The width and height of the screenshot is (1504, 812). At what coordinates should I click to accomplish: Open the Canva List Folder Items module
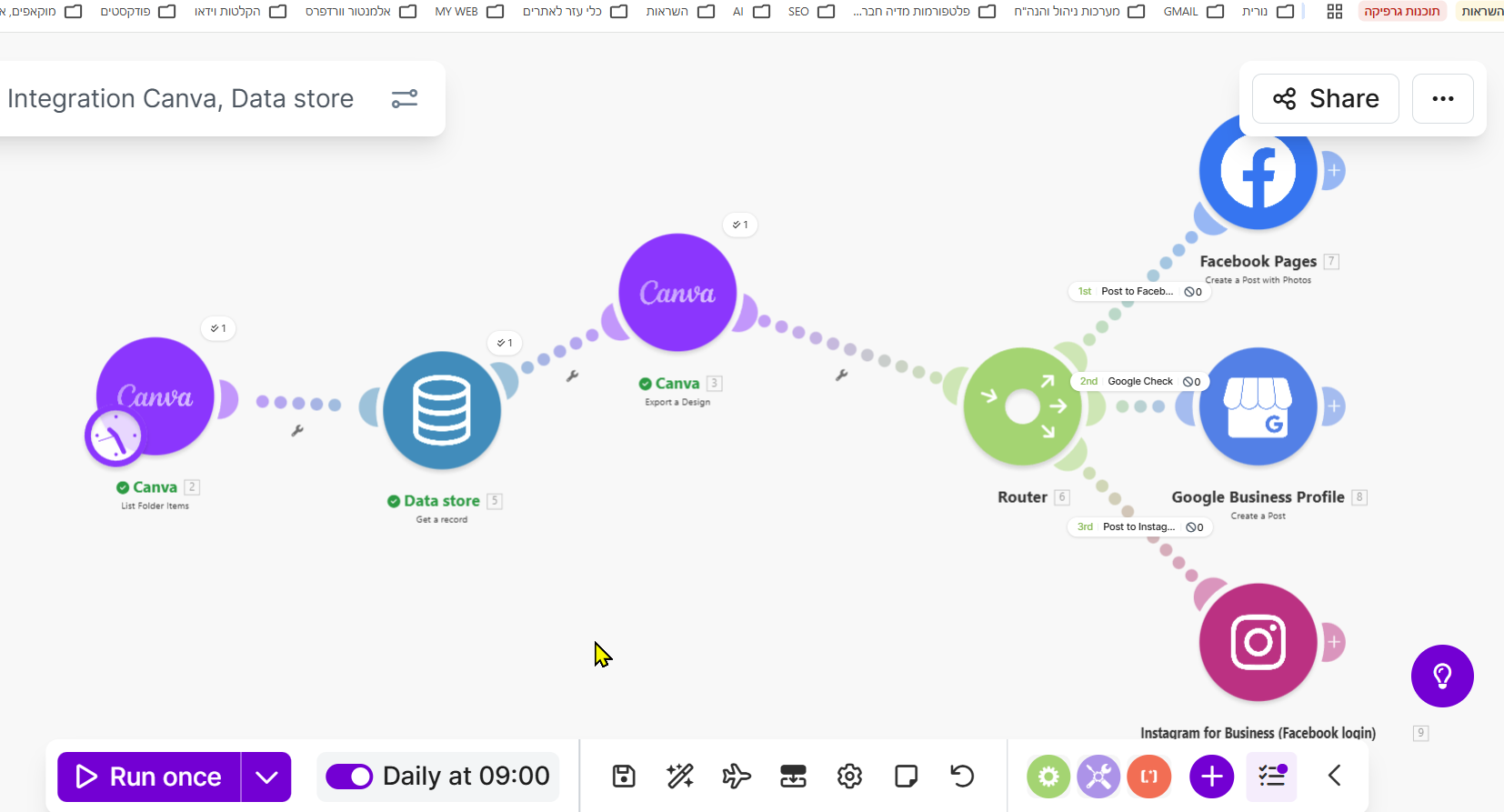(x=155, y=396)
